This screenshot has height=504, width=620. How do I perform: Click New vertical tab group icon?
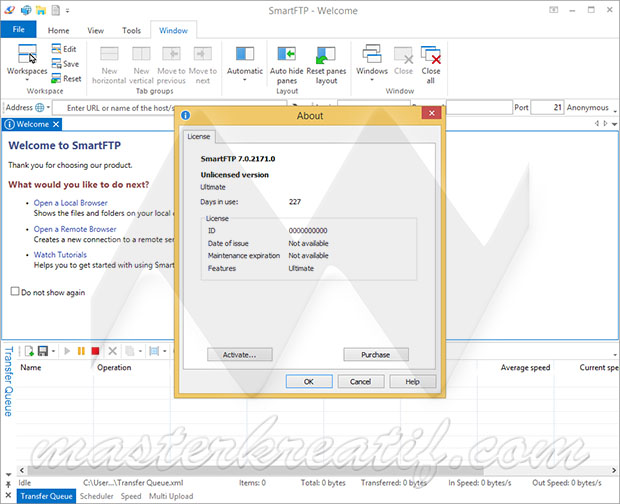pyautogui.click(x=141, y=54)
